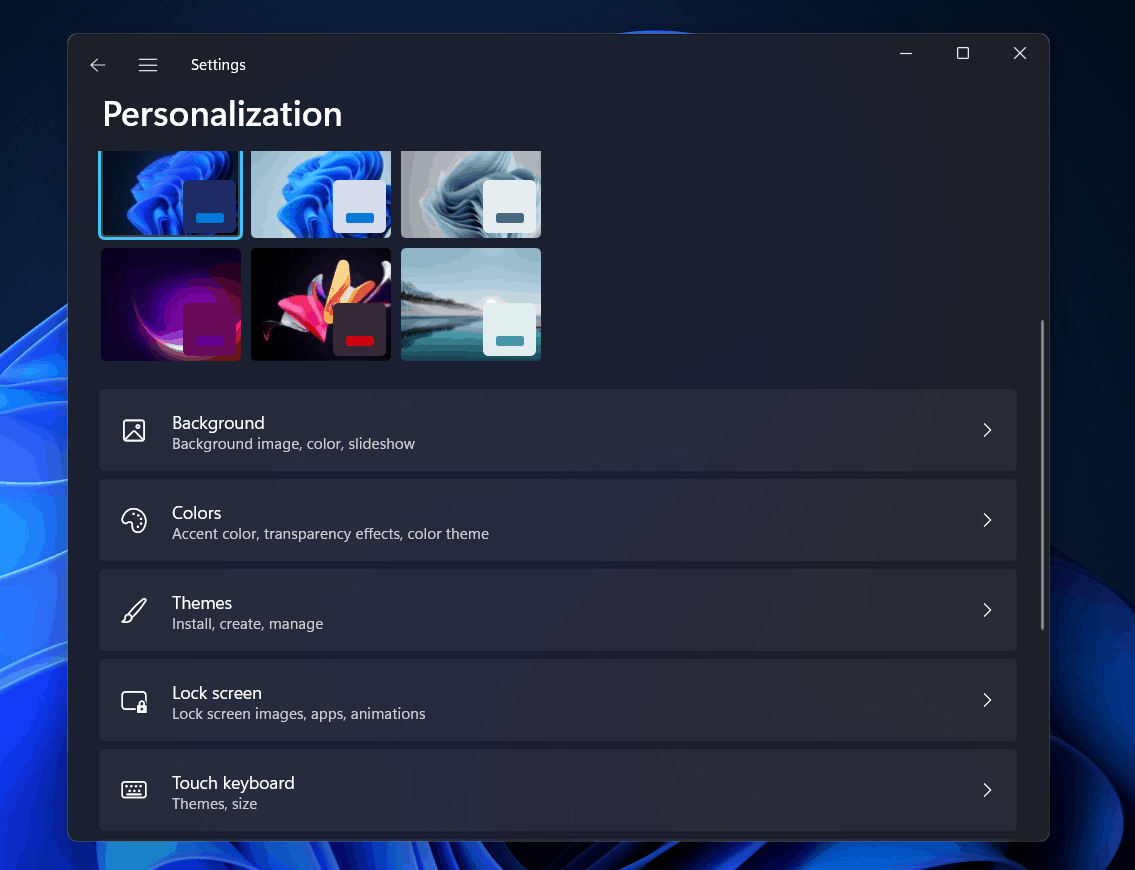Image resolution: width=1135 pixels, height=870 pixels.
Task: Click the vertical scrollbar
Action: [1042, 475]
